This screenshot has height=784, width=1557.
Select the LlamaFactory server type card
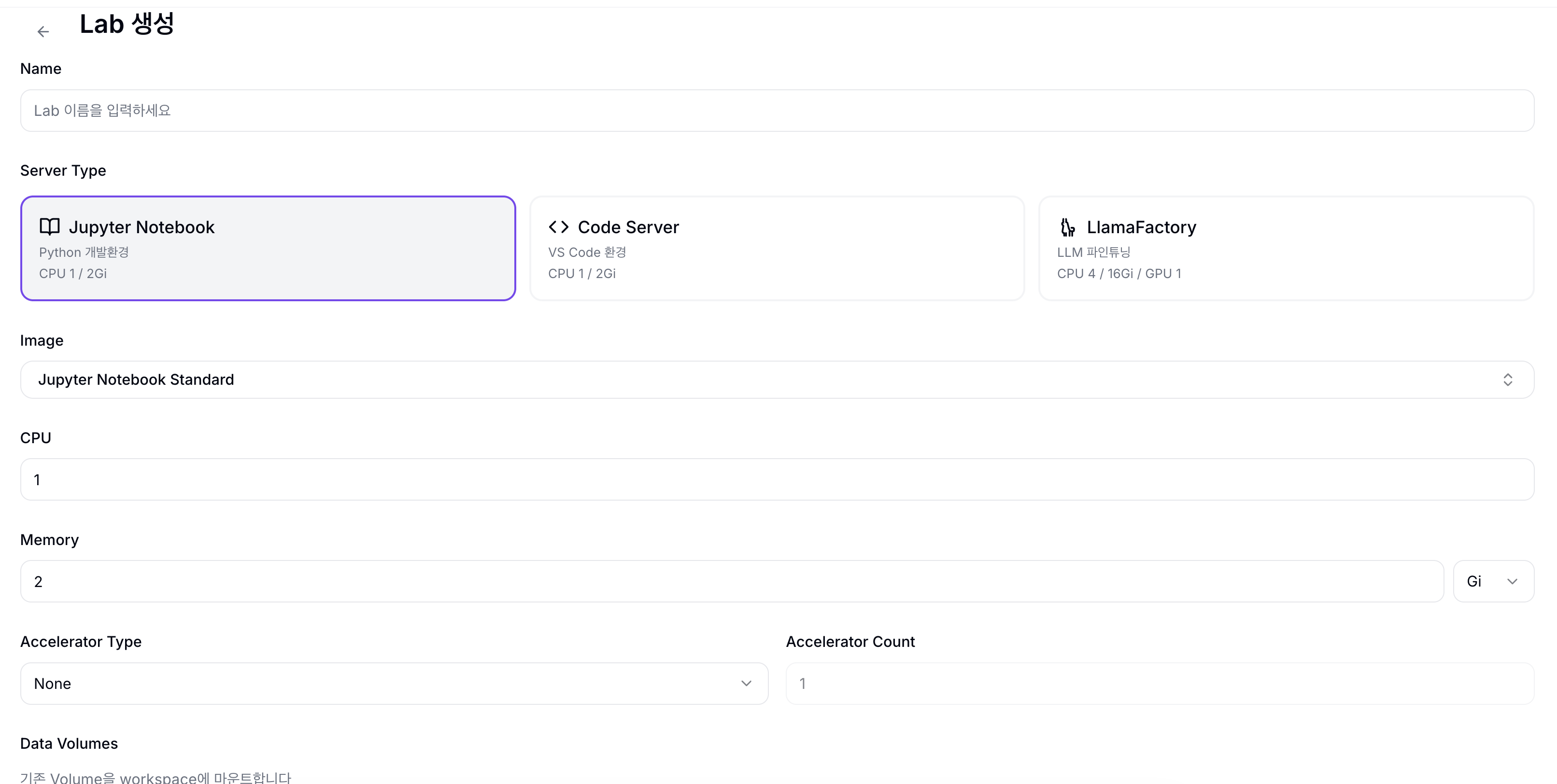(1286, 248)
